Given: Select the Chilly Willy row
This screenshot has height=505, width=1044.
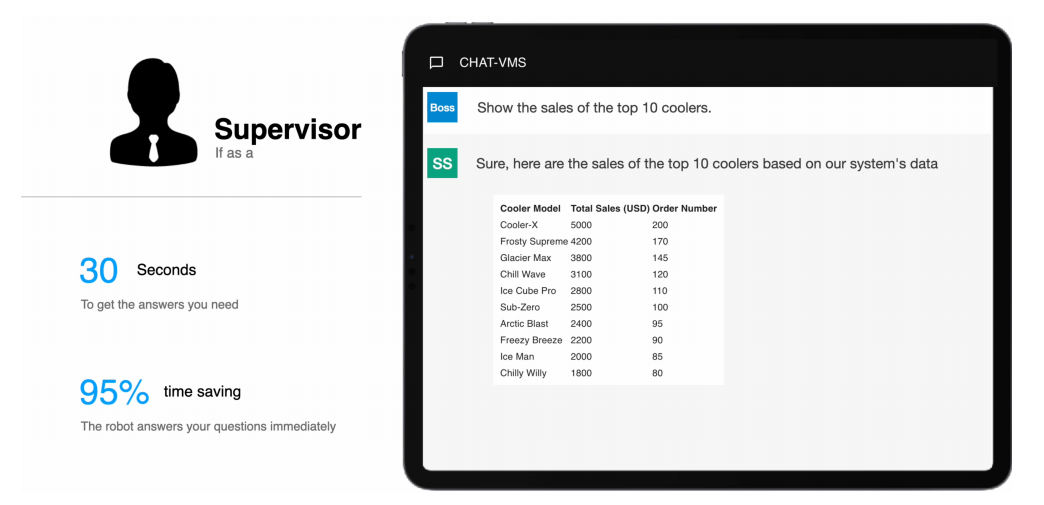Looking at the screenshot, I should (608, 373).
